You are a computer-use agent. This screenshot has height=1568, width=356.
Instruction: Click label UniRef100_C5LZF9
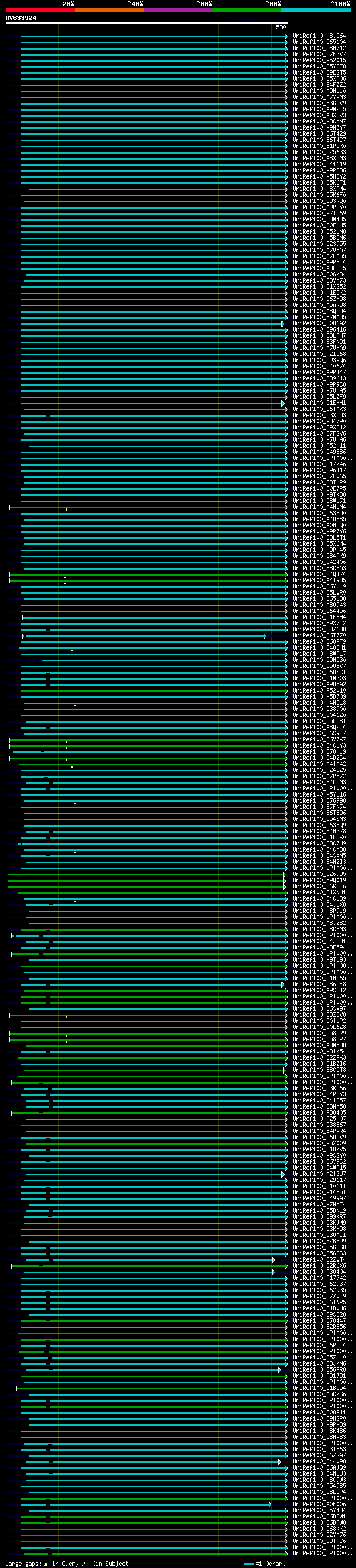pyautogui.click(x=319, y=397)
